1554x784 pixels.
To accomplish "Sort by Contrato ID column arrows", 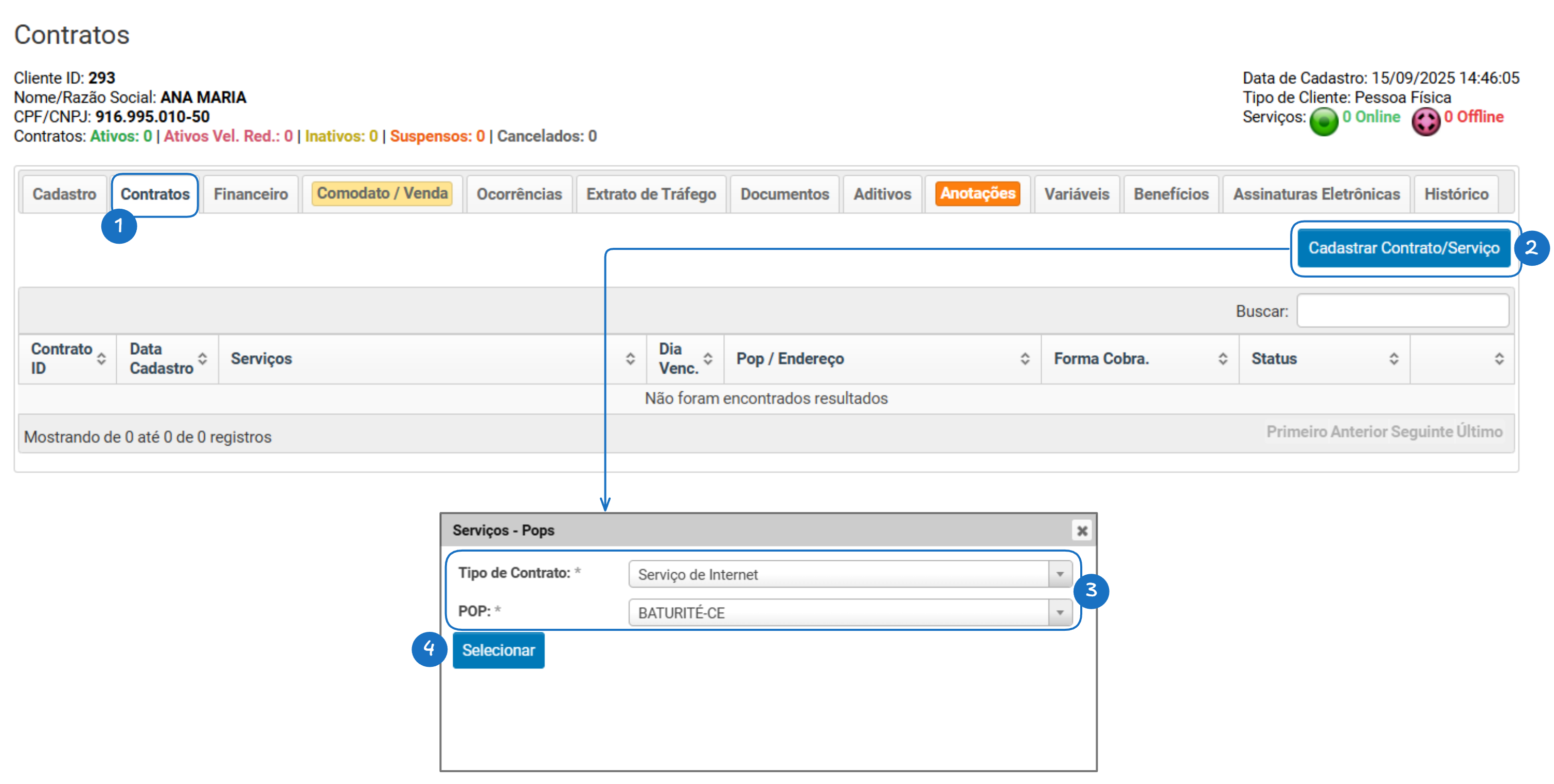I will [101, 359].
